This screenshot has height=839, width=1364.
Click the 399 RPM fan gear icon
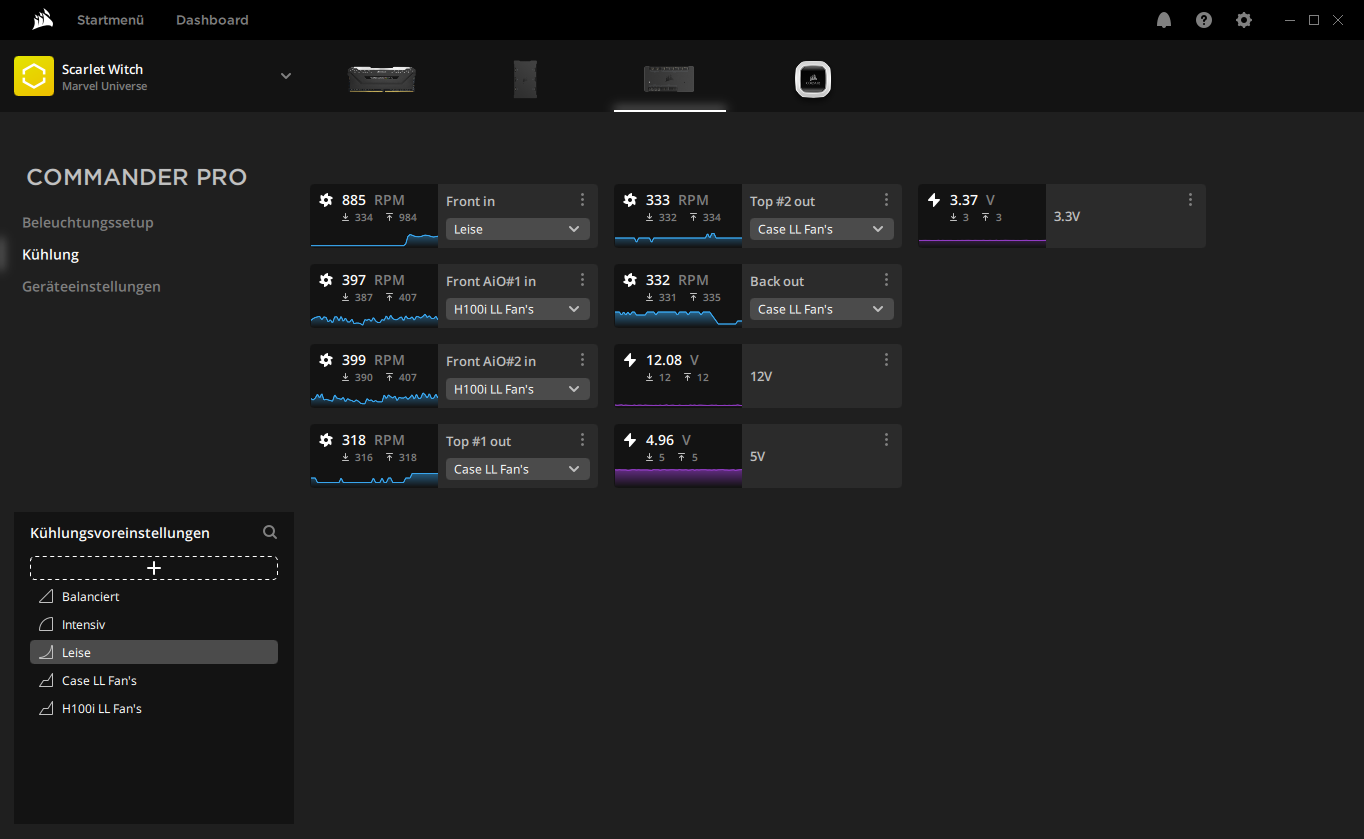tap(326, 360)
